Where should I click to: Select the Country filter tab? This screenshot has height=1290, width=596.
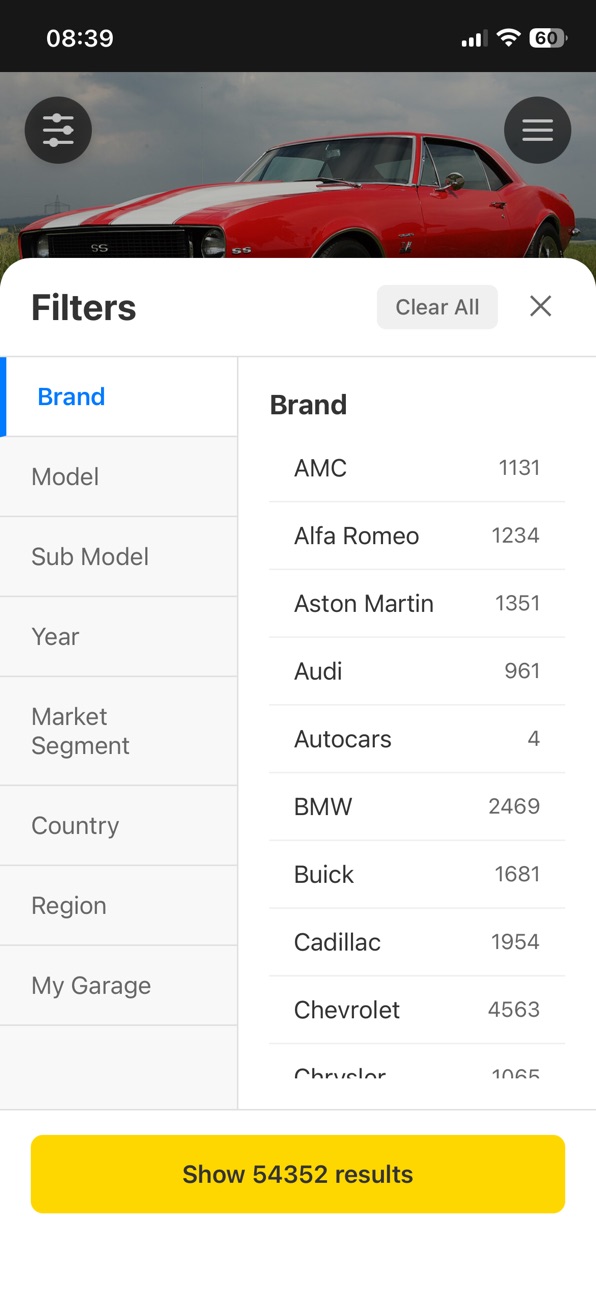pos(119,826)
